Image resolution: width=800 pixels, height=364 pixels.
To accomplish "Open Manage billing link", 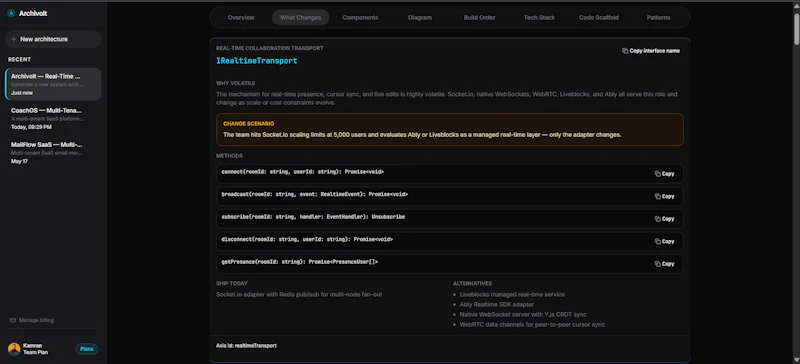I will [x=32, y=321].
